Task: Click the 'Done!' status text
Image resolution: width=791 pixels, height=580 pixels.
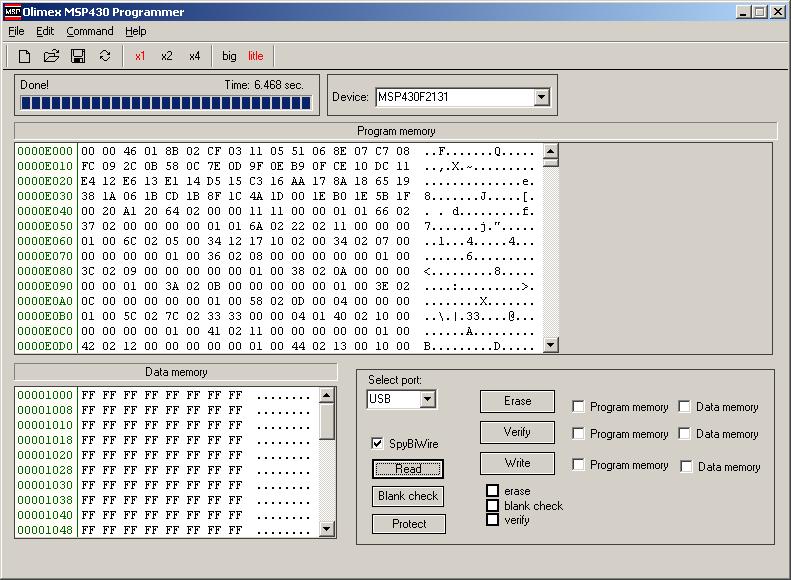Action: click(x=34, y=85)
